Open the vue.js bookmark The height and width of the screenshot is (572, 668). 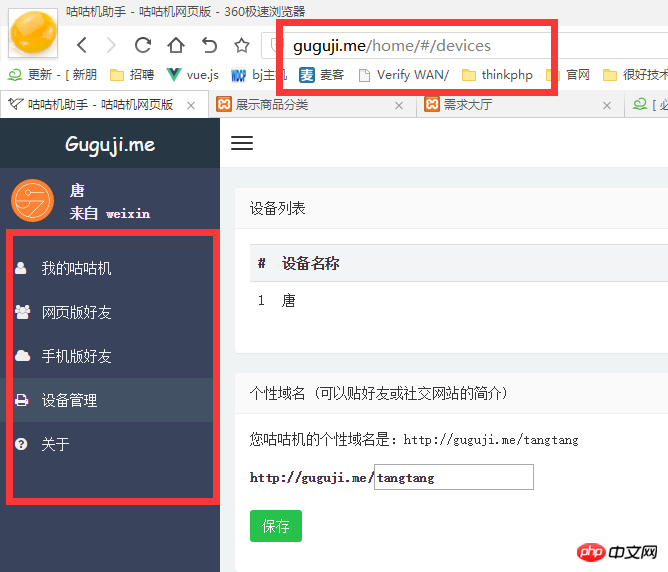pos(193,75)
